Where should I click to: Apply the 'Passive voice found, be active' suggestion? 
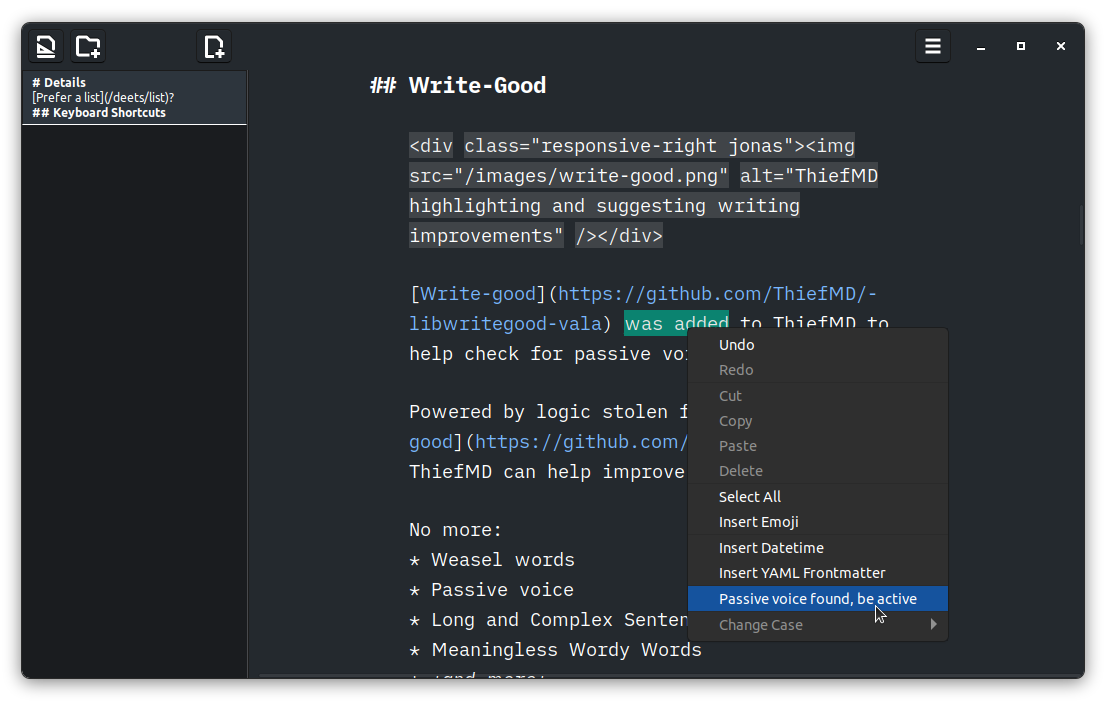[x=817, y=598]
